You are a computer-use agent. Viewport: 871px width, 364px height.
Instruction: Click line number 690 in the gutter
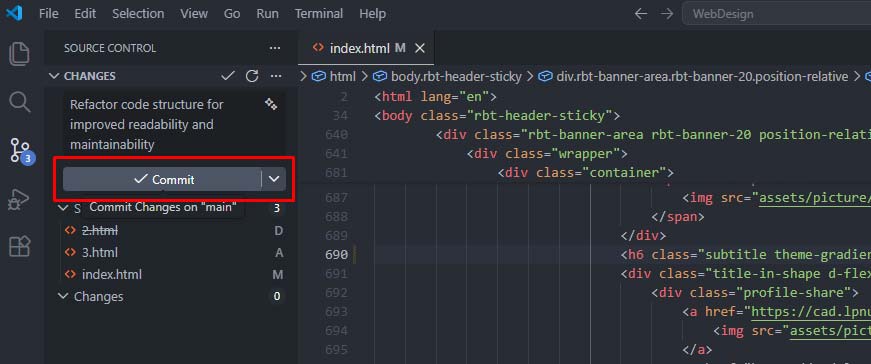337,255
